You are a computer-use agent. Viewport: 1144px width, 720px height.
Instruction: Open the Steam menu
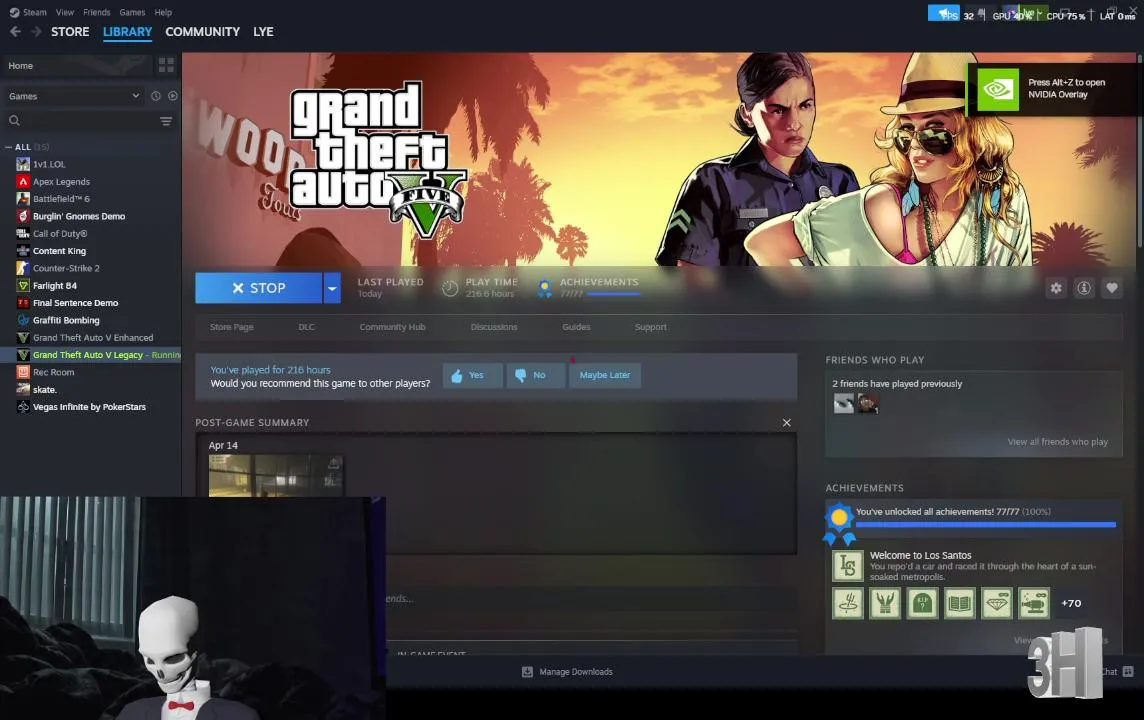(34, 12)
